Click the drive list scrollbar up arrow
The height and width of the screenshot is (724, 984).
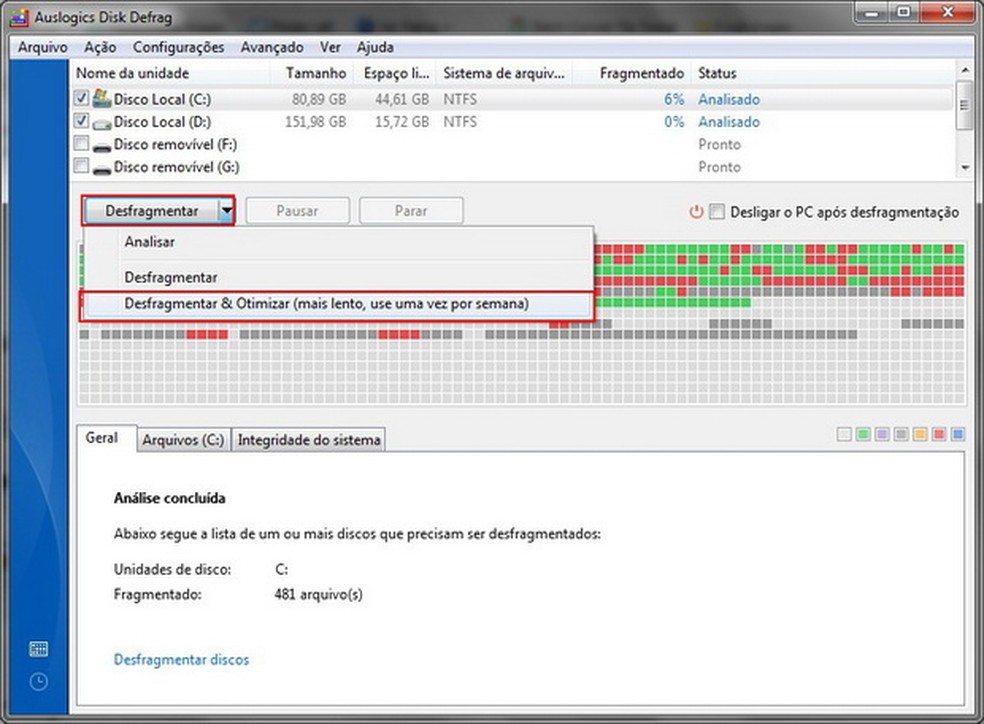pos(965,68)
